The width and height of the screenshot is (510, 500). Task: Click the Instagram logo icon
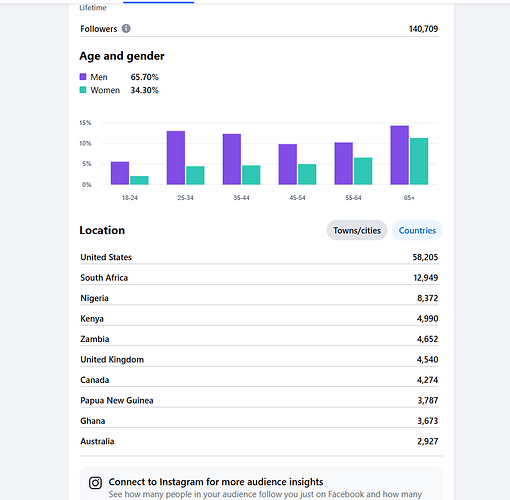95,483
